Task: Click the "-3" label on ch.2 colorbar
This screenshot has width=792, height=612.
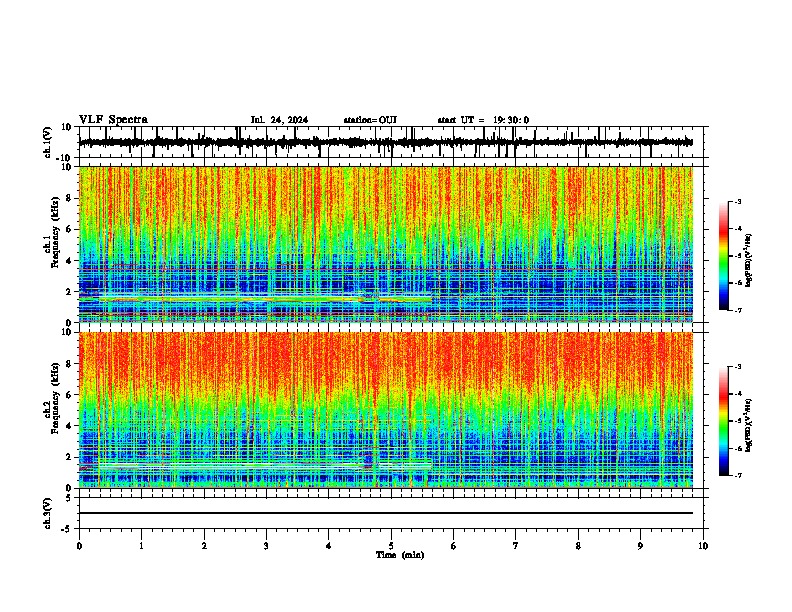Action: pyautogui.click(x=737, y=367)
